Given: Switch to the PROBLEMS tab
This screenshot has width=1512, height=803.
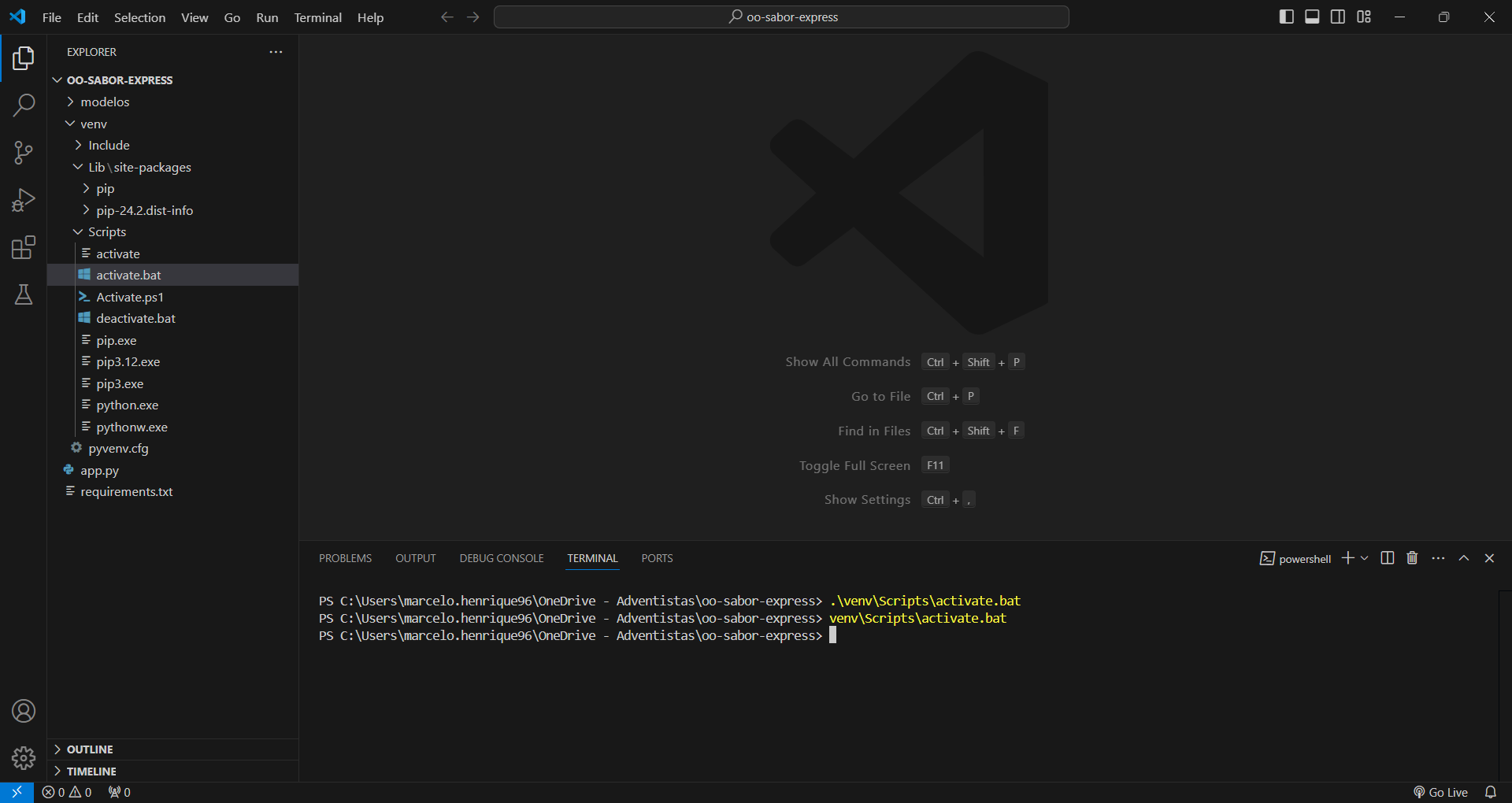Looking at the screenshot, I should click(345, 558).
